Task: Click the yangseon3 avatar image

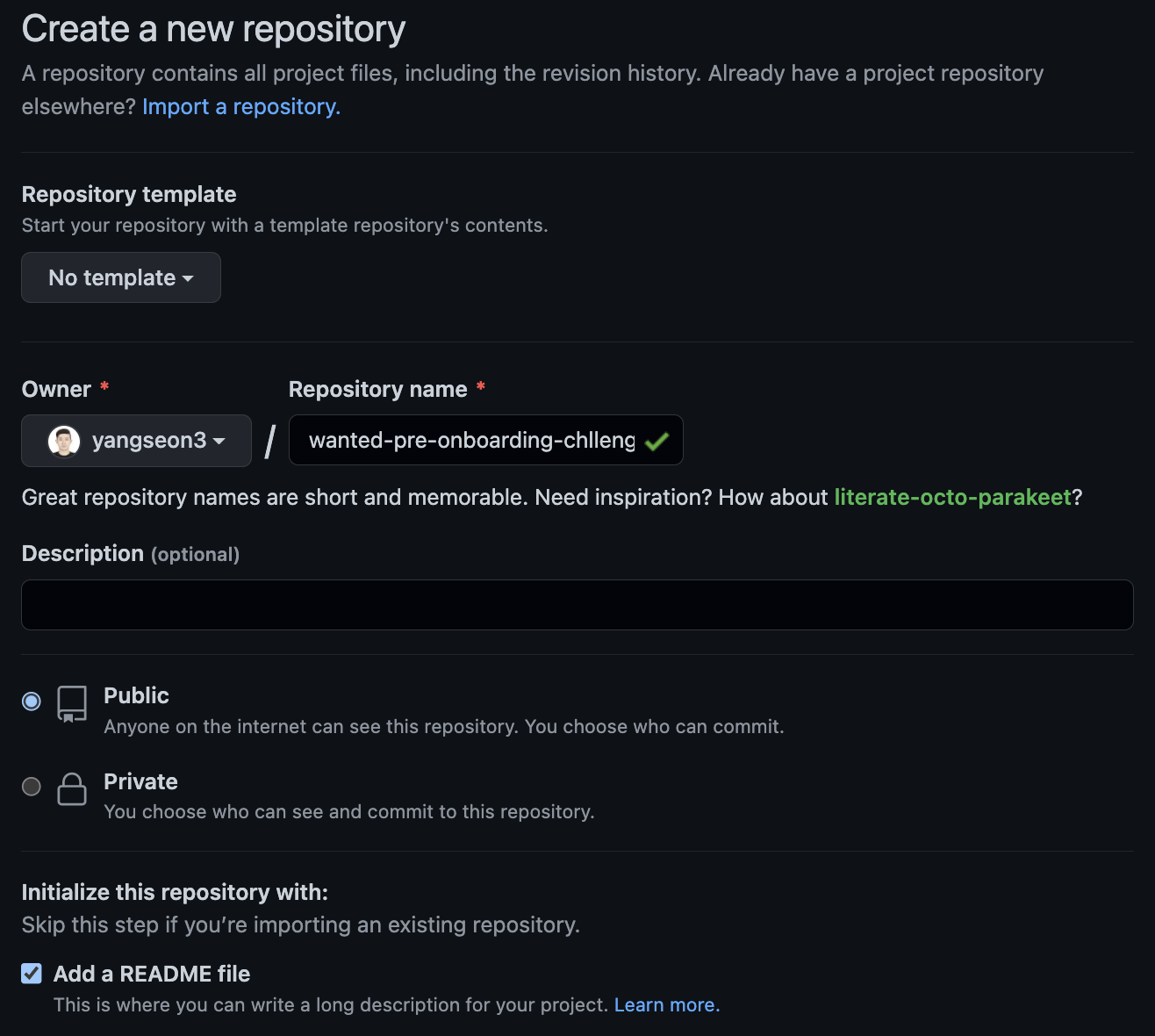Action: click(x=64, y=441)
